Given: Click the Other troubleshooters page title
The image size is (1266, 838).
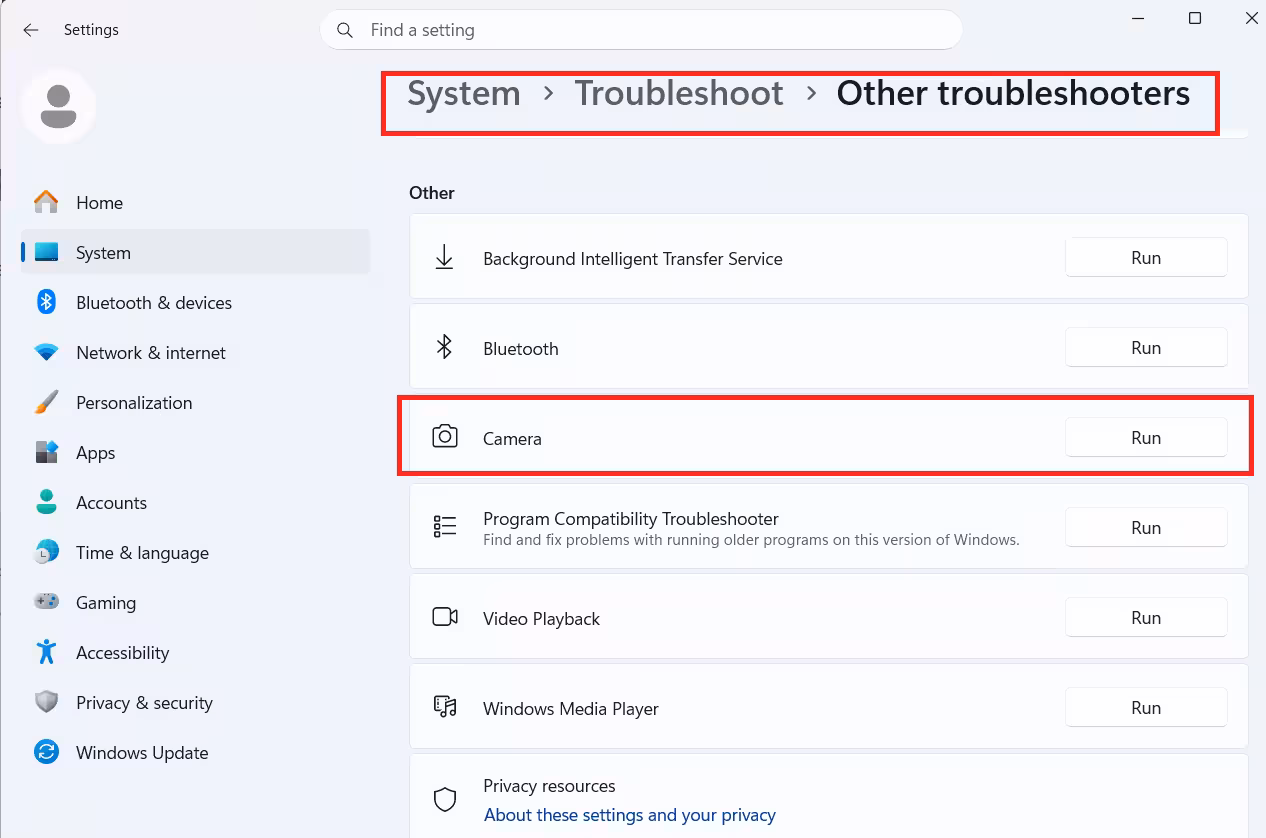Looking at the screenshot, I should tap(1013, 93).
